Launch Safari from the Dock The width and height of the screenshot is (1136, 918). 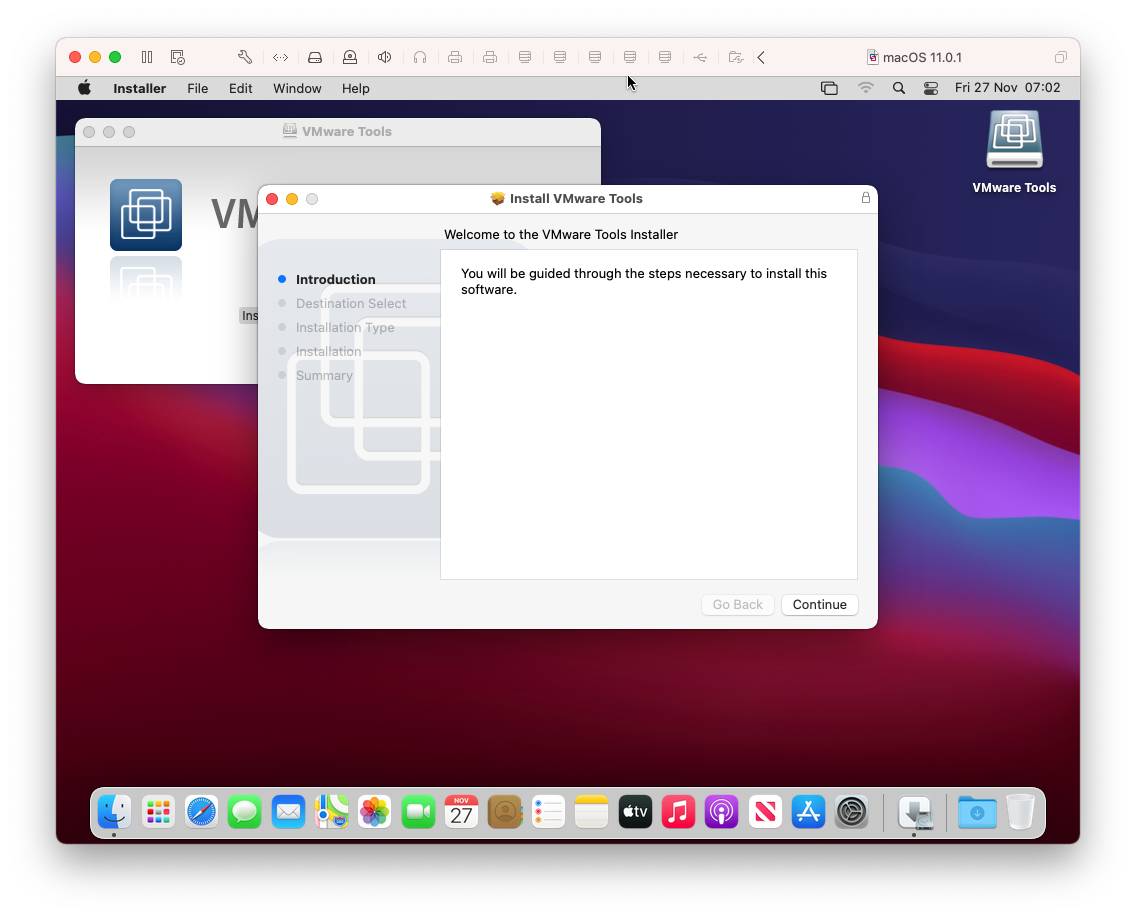click(x=201, y=812)
